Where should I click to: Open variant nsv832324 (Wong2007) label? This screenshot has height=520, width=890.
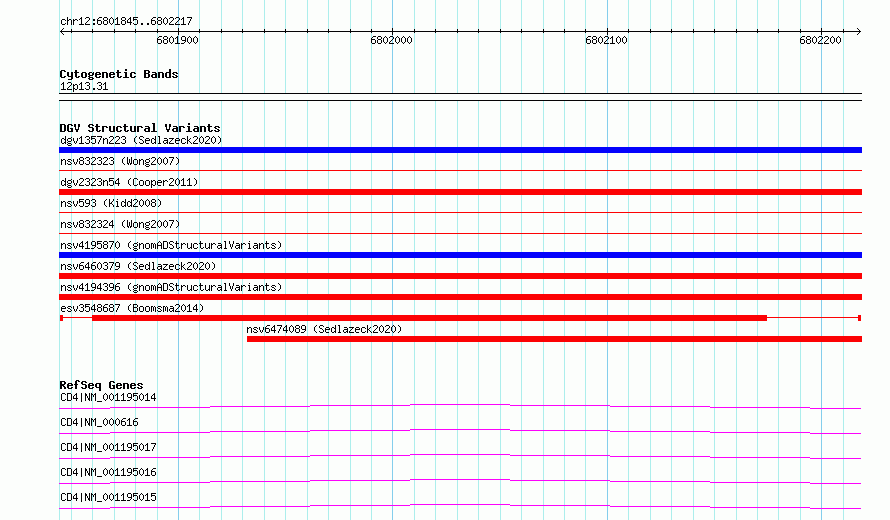pos(120,224)
